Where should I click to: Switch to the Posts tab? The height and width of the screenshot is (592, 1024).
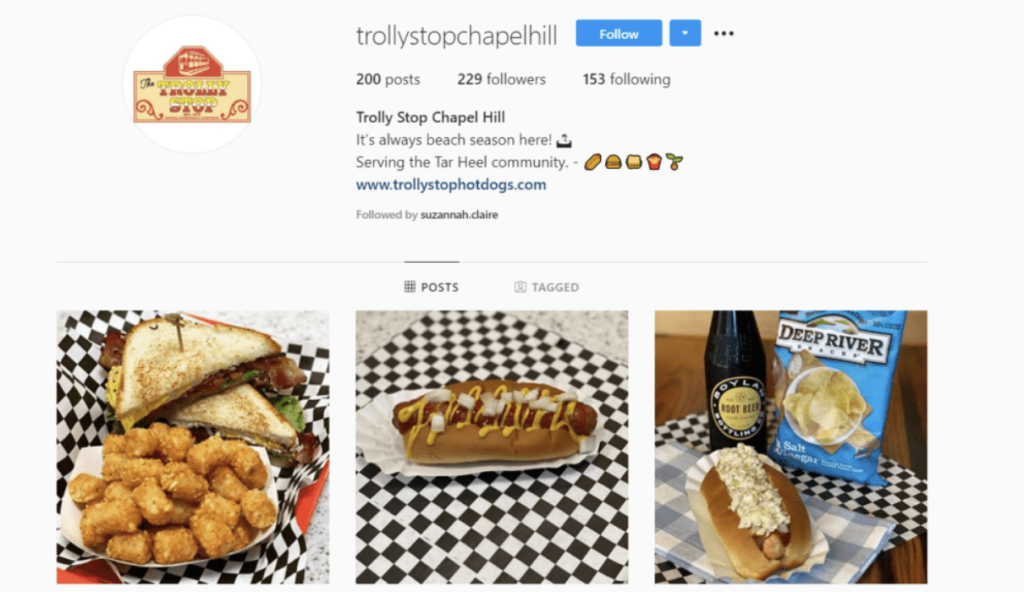pyautogui.click(x=432, y=287)
